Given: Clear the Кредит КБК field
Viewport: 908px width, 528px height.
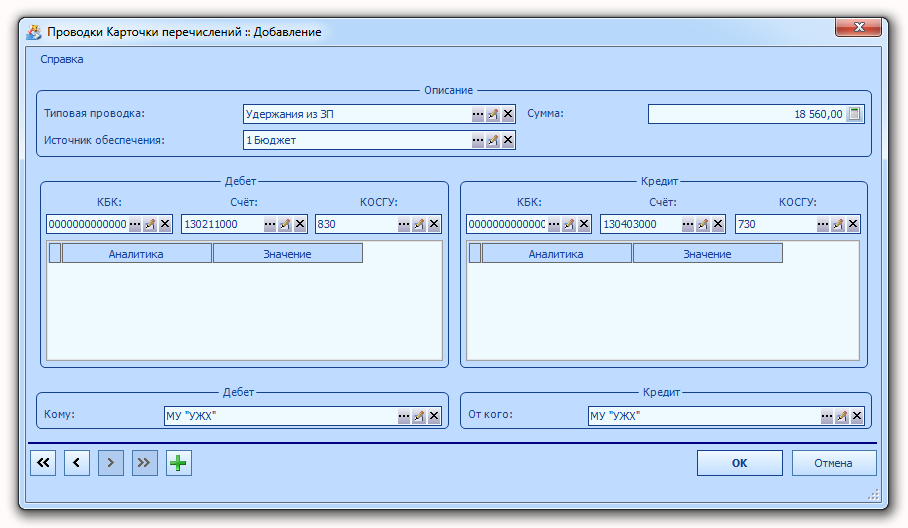Looking at the screenshot, I should coord(584,224).
